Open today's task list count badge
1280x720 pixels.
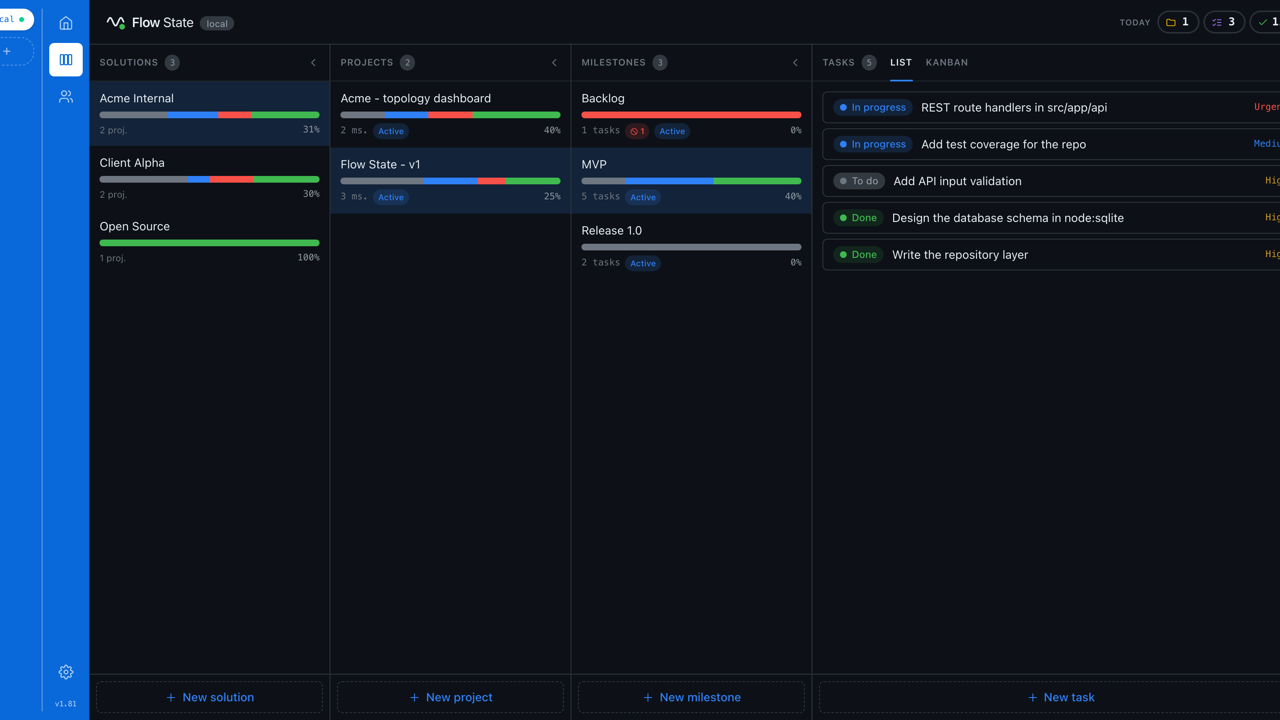click(x=1224, y=22)
